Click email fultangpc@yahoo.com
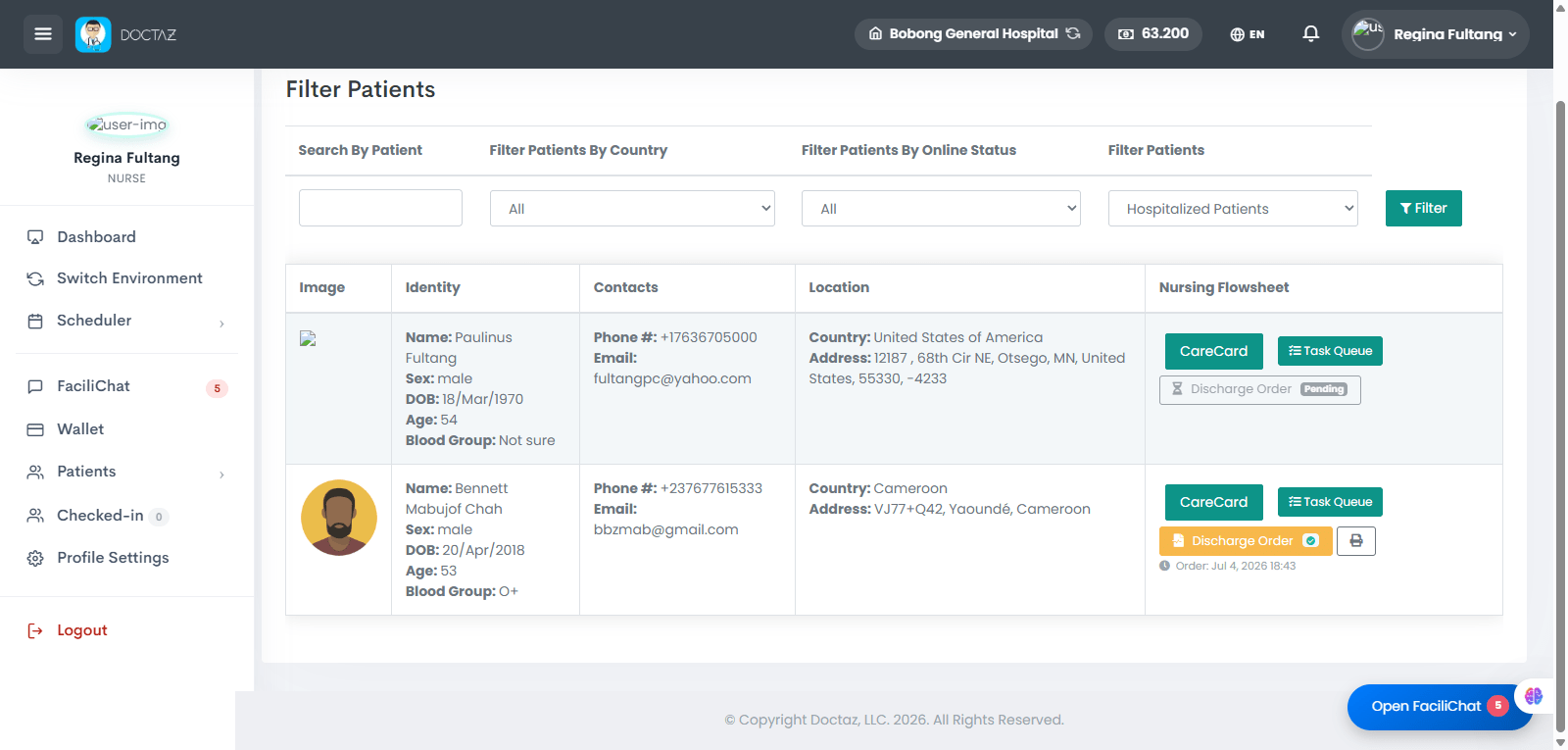The width and height of the screenshot is (1568, 750). 672,378
